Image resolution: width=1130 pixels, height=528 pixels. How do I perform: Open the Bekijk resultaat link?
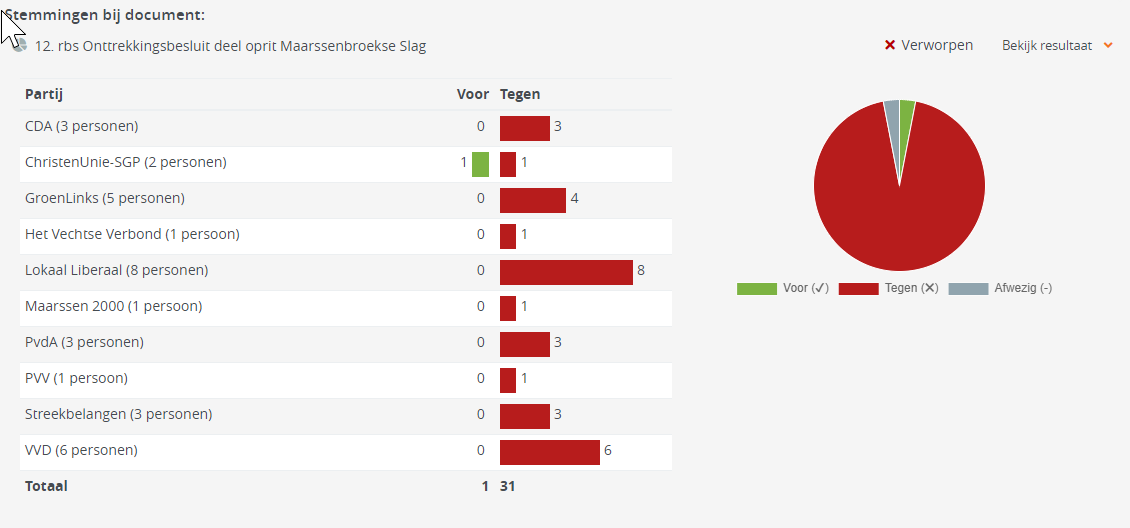(x=1047, y=45)
